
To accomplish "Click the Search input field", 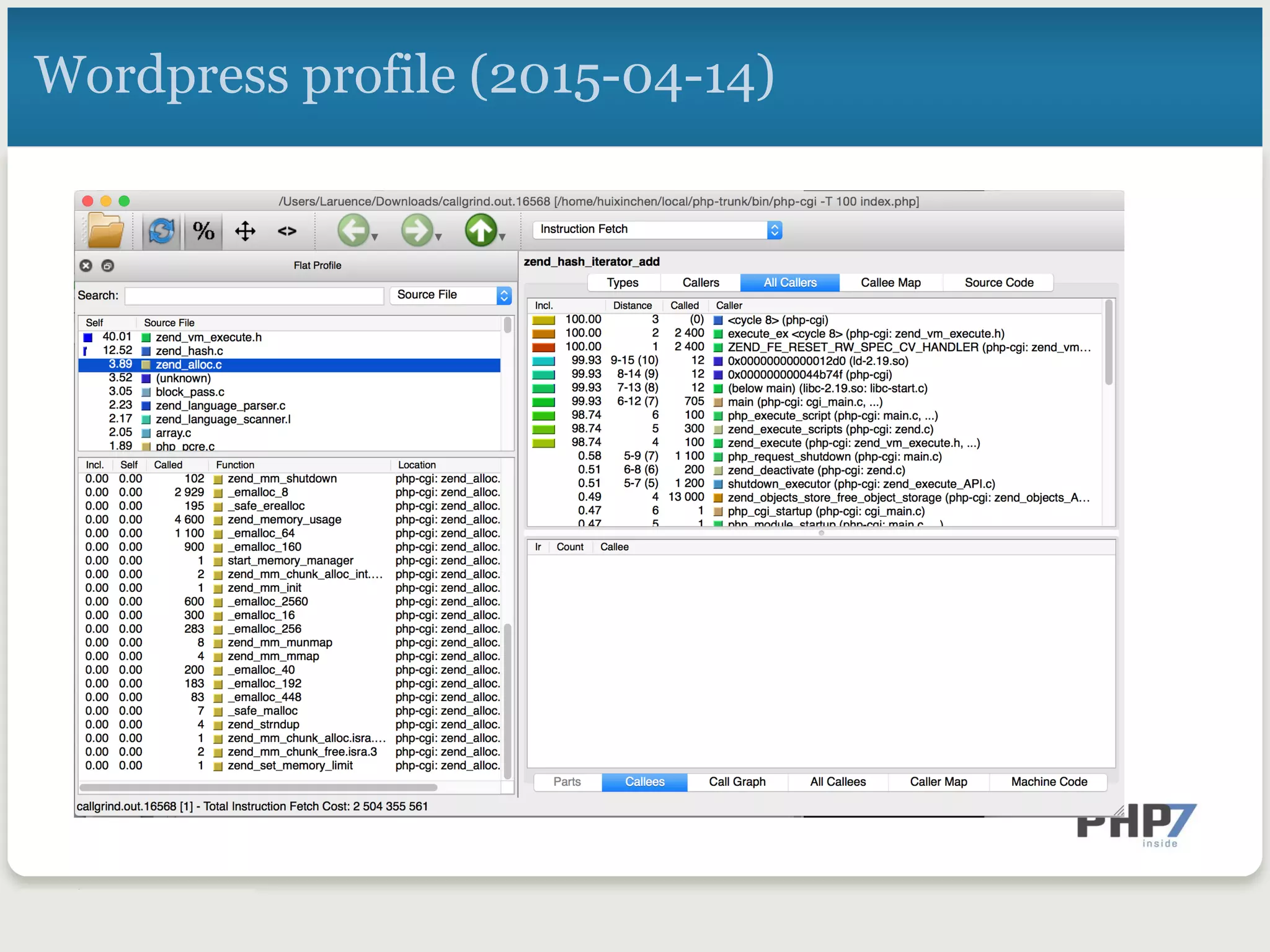I will 254,296.
